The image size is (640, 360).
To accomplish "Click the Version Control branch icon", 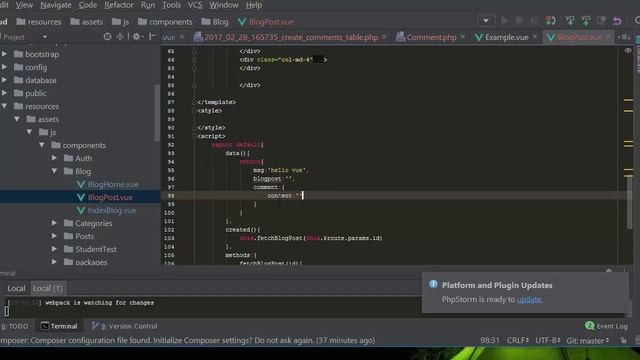I will pos(95,326).
